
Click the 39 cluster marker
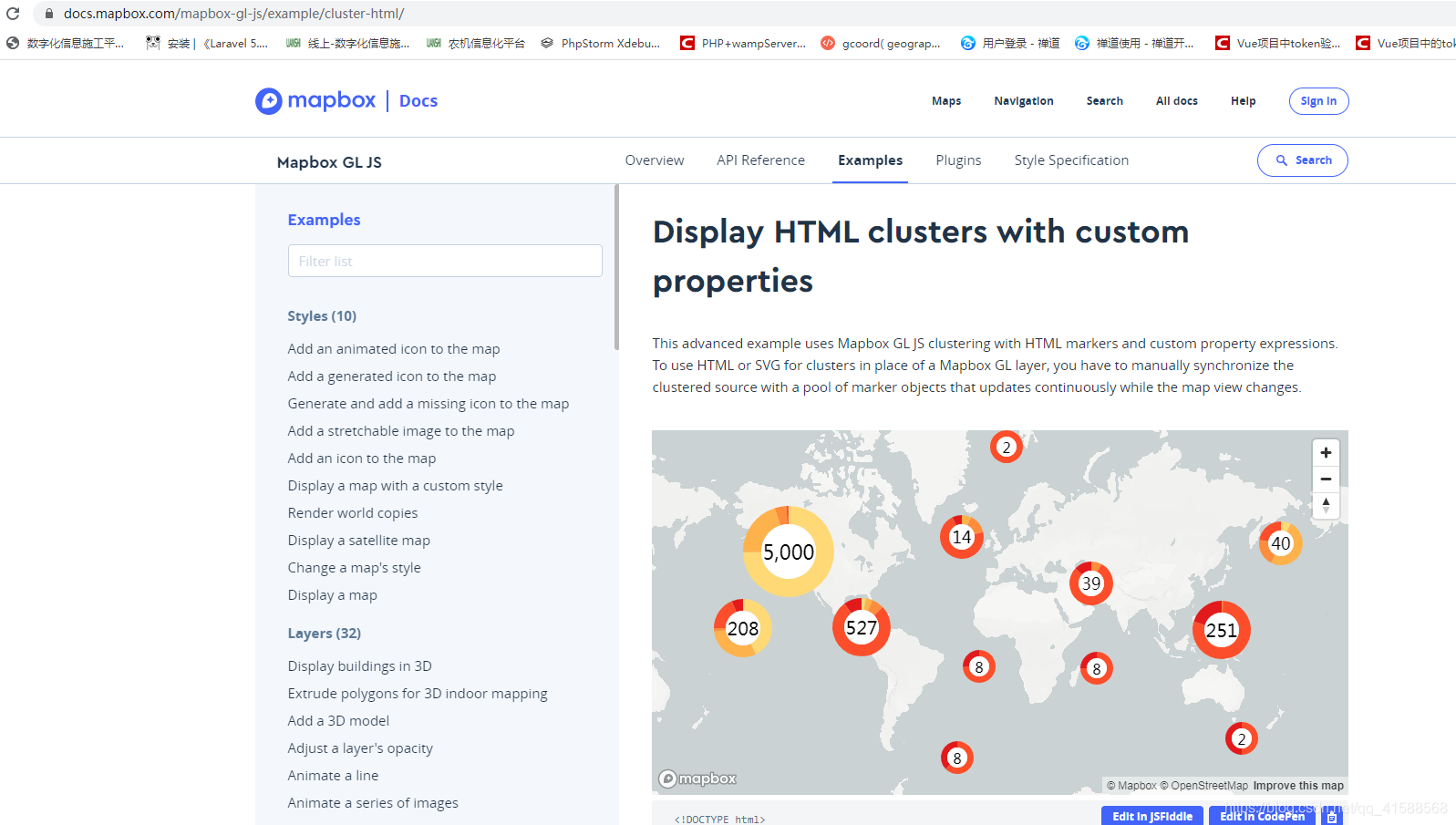coord(1091,583)
